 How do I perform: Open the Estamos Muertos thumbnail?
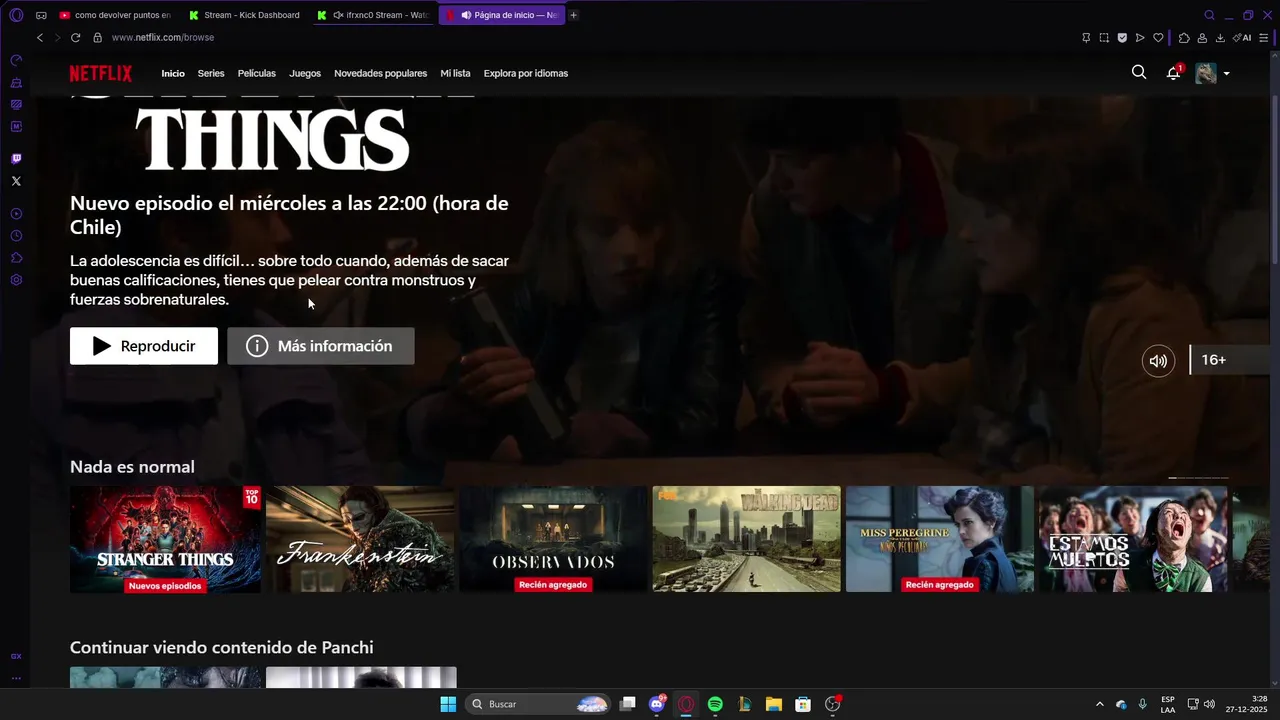(x=1133, y=539)
